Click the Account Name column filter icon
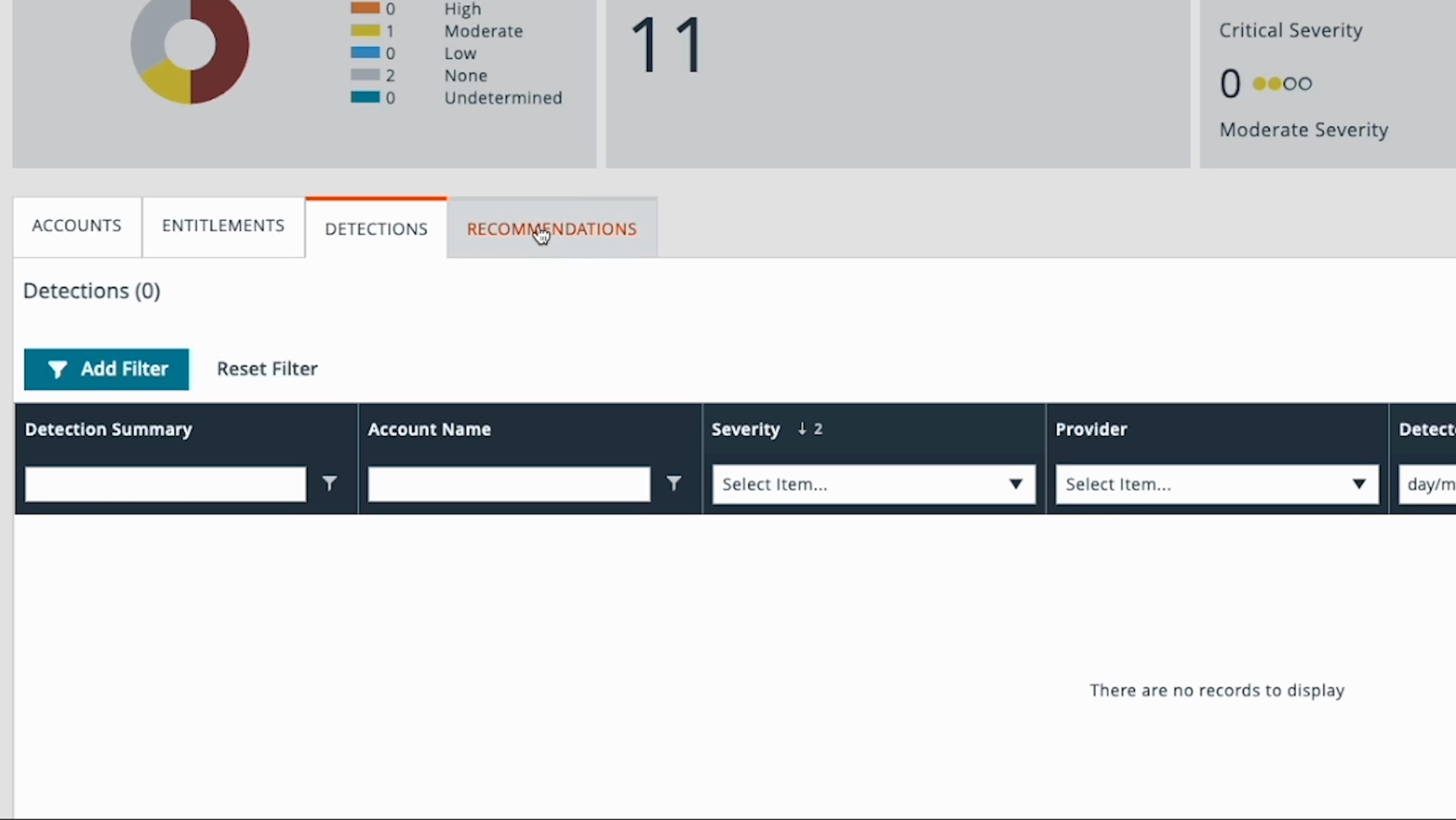 [673, 483]
